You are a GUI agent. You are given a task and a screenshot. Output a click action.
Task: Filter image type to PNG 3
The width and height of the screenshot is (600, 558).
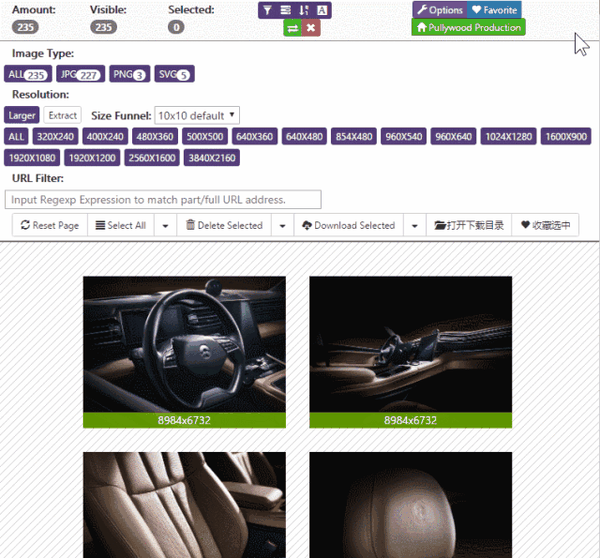pos(129,74)
